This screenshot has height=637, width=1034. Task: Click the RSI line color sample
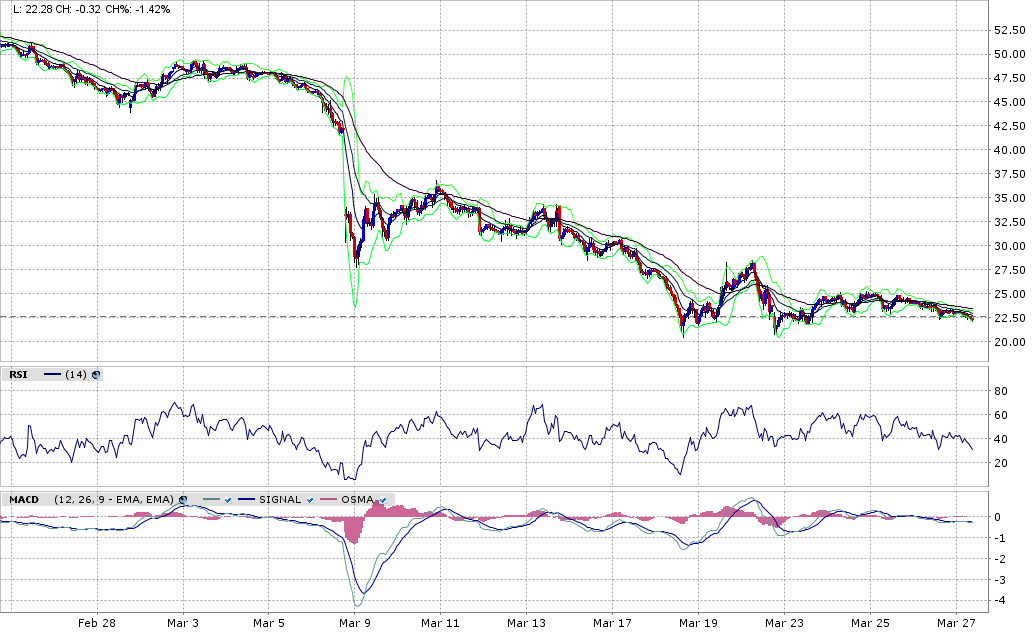pyautogui.click(x=52, y=375)
